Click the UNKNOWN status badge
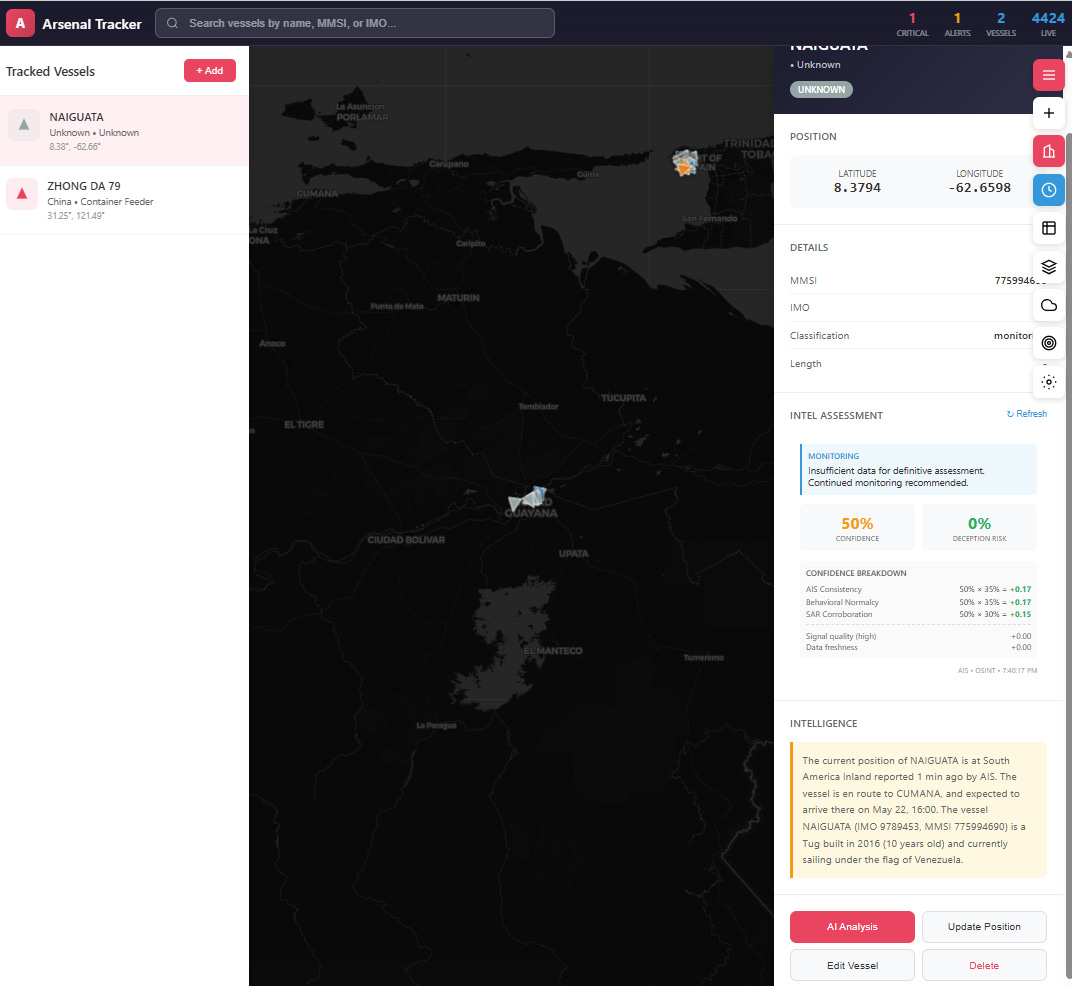 pos(821,90)
